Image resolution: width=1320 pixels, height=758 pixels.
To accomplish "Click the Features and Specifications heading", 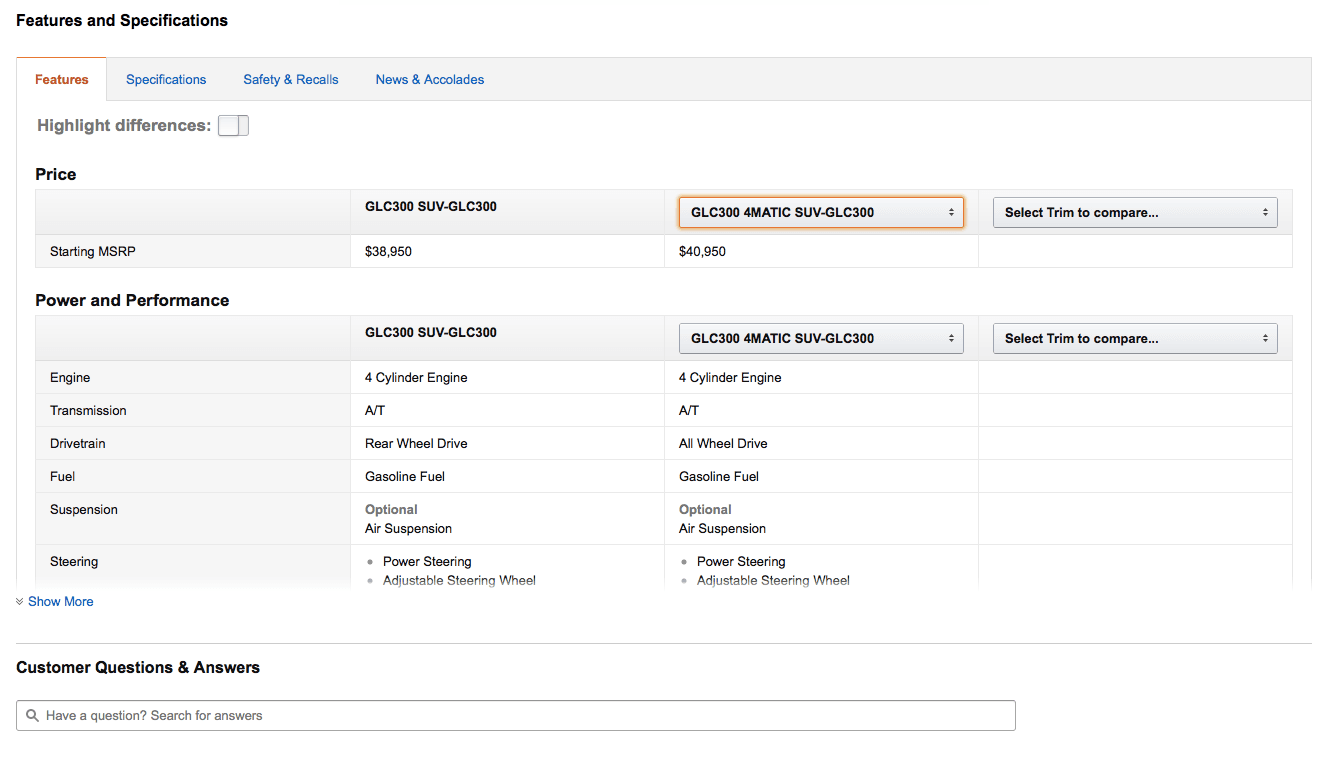I will coord(122,21).
